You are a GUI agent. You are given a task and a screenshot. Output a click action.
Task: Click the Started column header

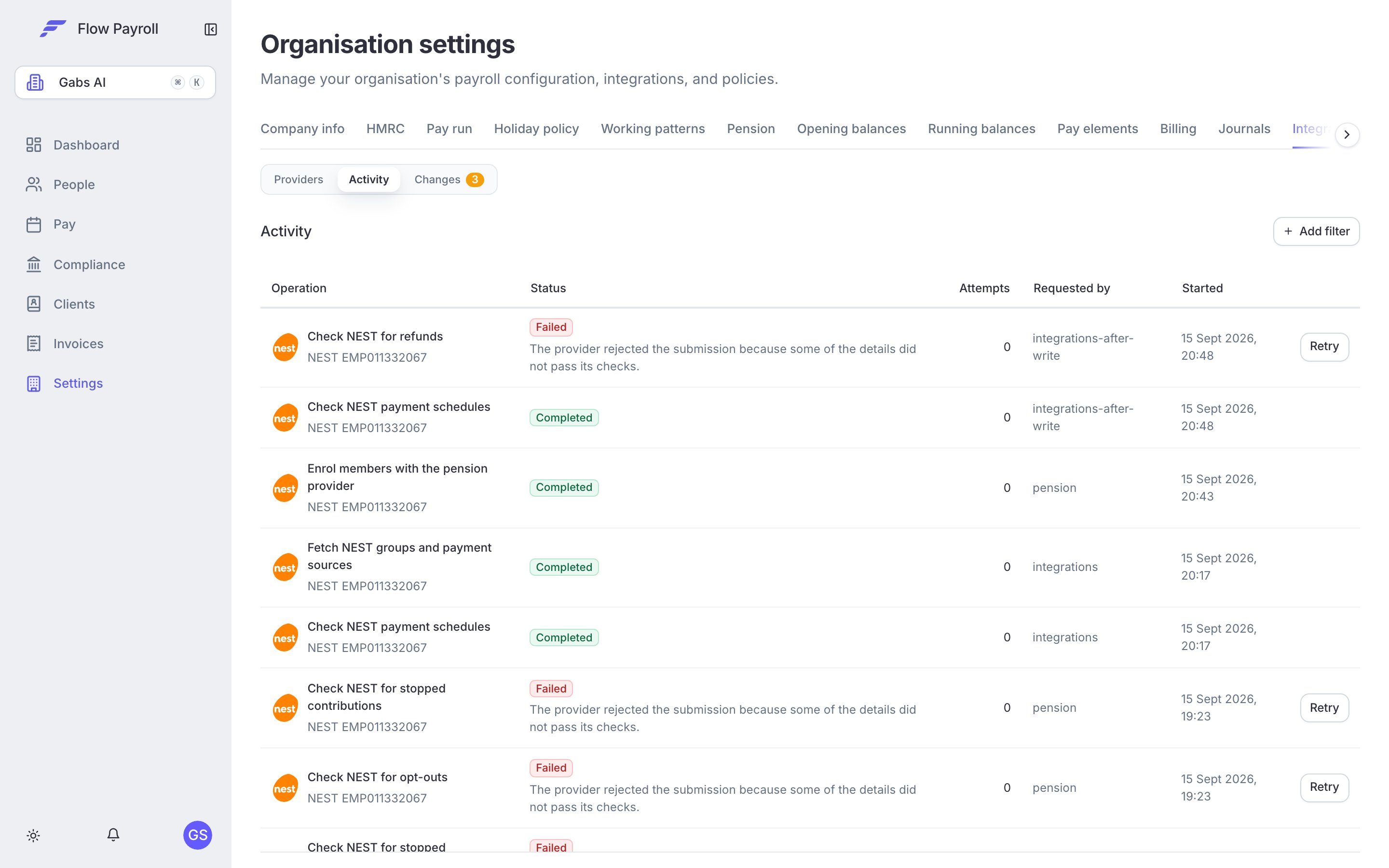(x=1202, y=288)
